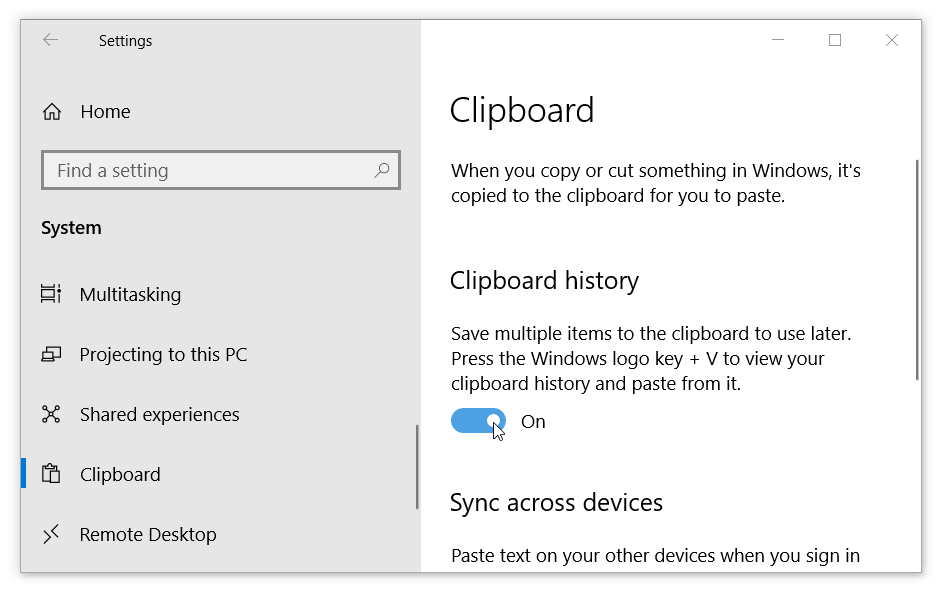Minimize the Settings window
This screenshot has height=591, width=939.
778,40
